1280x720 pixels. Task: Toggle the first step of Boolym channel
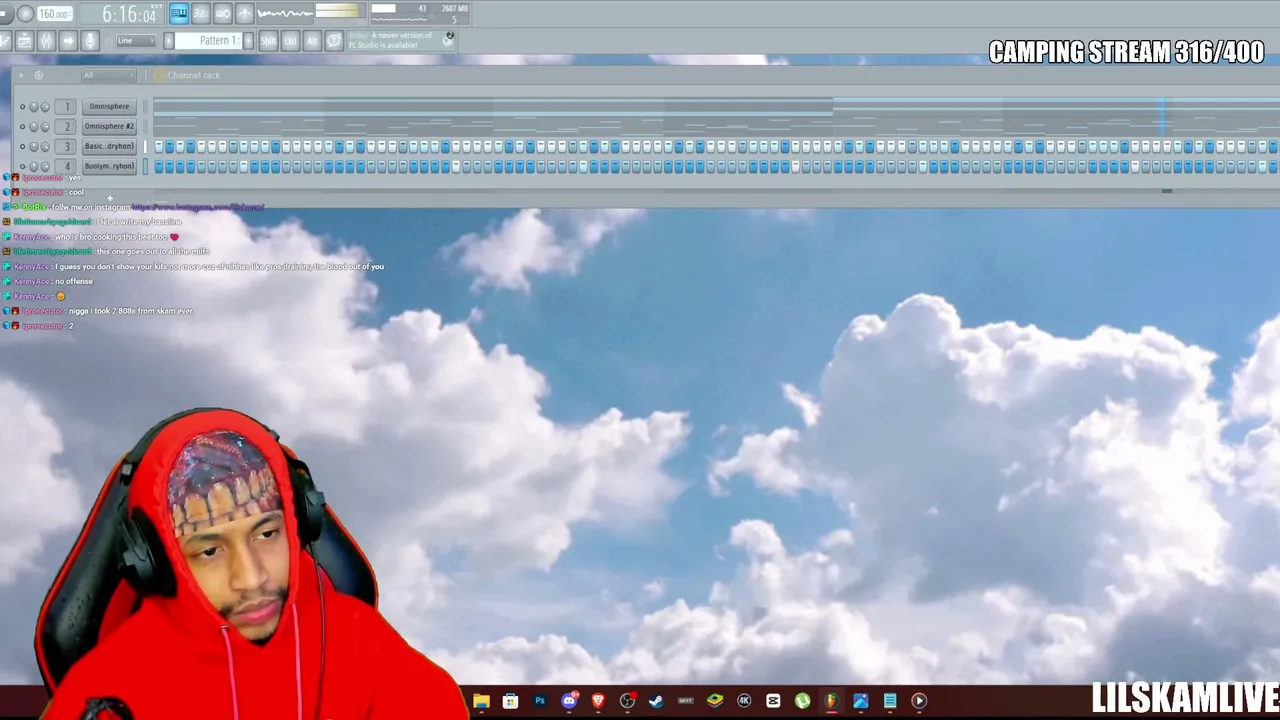pyautogui.click(x=159, y=166)
